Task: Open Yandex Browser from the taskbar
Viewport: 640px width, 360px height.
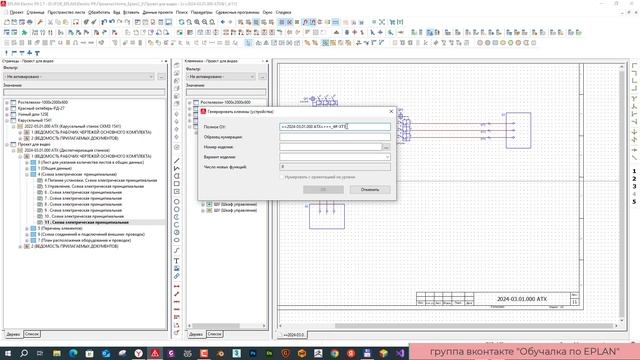Action: click(138, 353)
